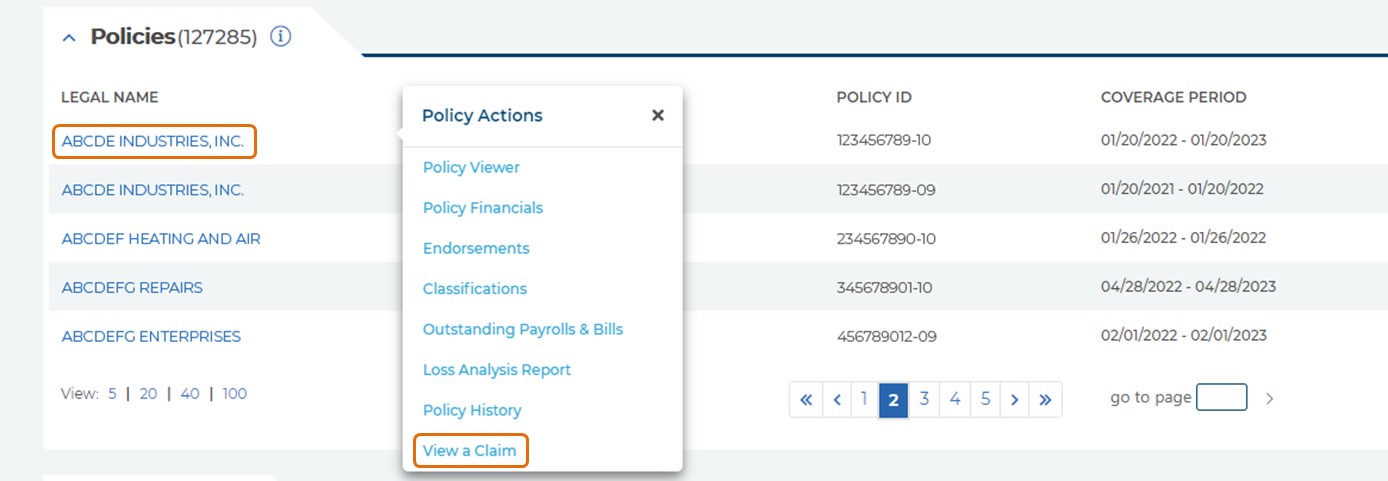
Task: Select Policy Financials menu entry
Action: [483, 208]
